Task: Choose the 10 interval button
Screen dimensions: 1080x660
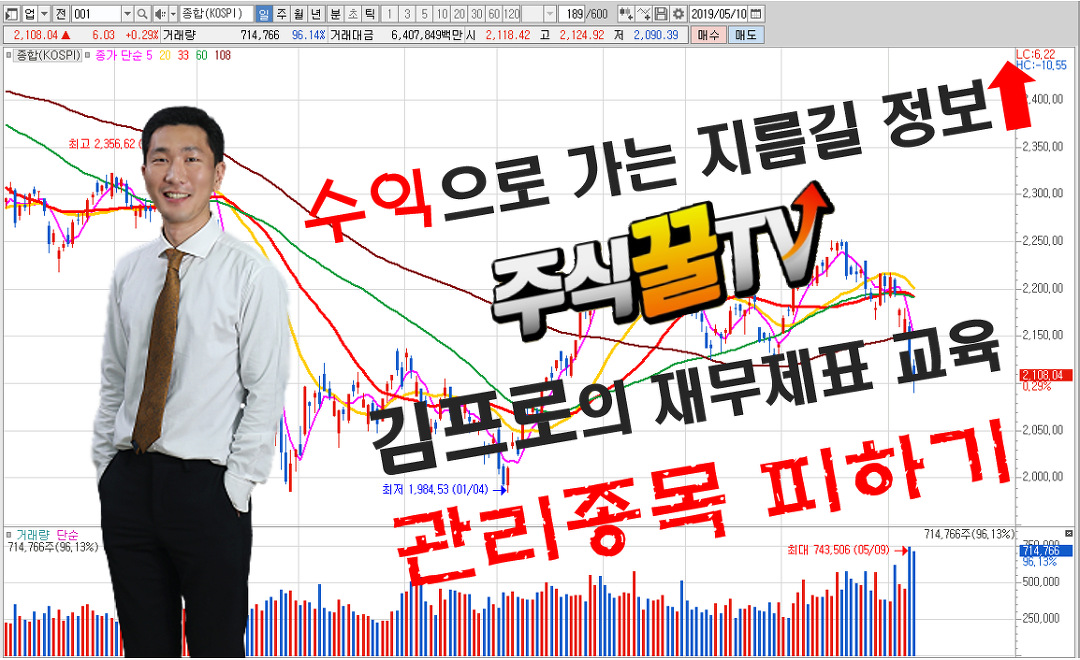Action: point(442,14)
